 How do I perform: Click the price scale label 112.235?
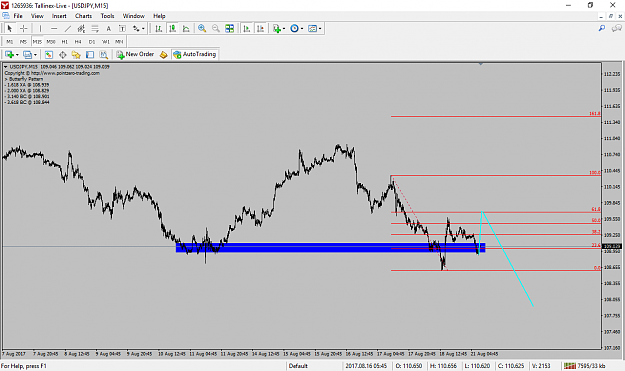612,74
